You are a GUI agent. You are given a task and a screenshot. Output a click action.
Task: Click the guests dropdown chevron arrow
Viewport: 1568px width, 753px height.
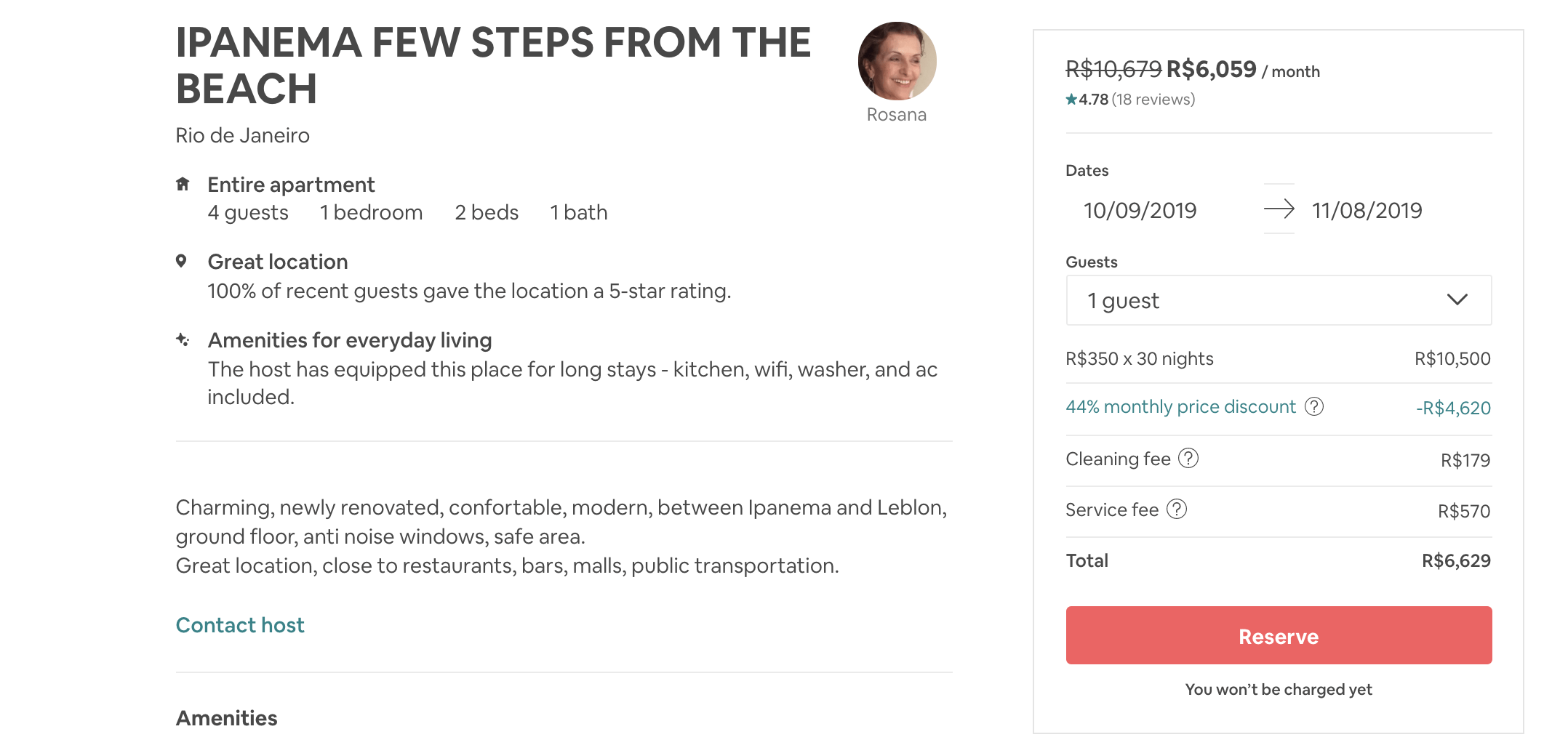(1457, 300)
